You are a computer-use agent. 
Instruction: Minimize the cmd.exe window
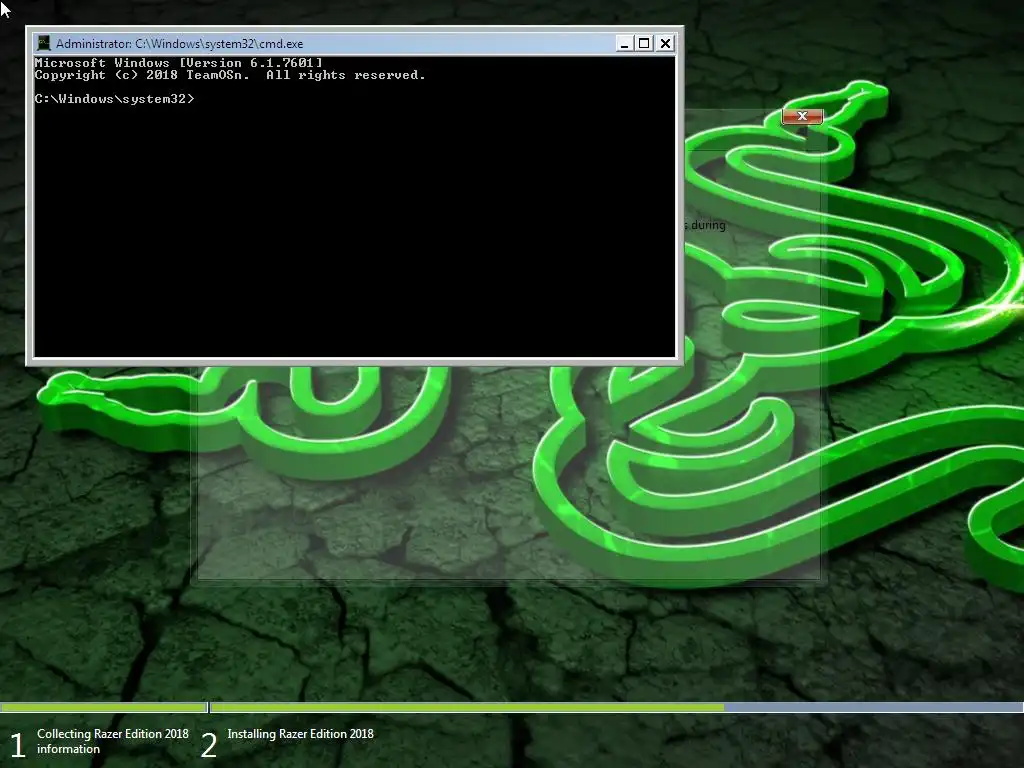pyautogui.click(x=624, y=43)
